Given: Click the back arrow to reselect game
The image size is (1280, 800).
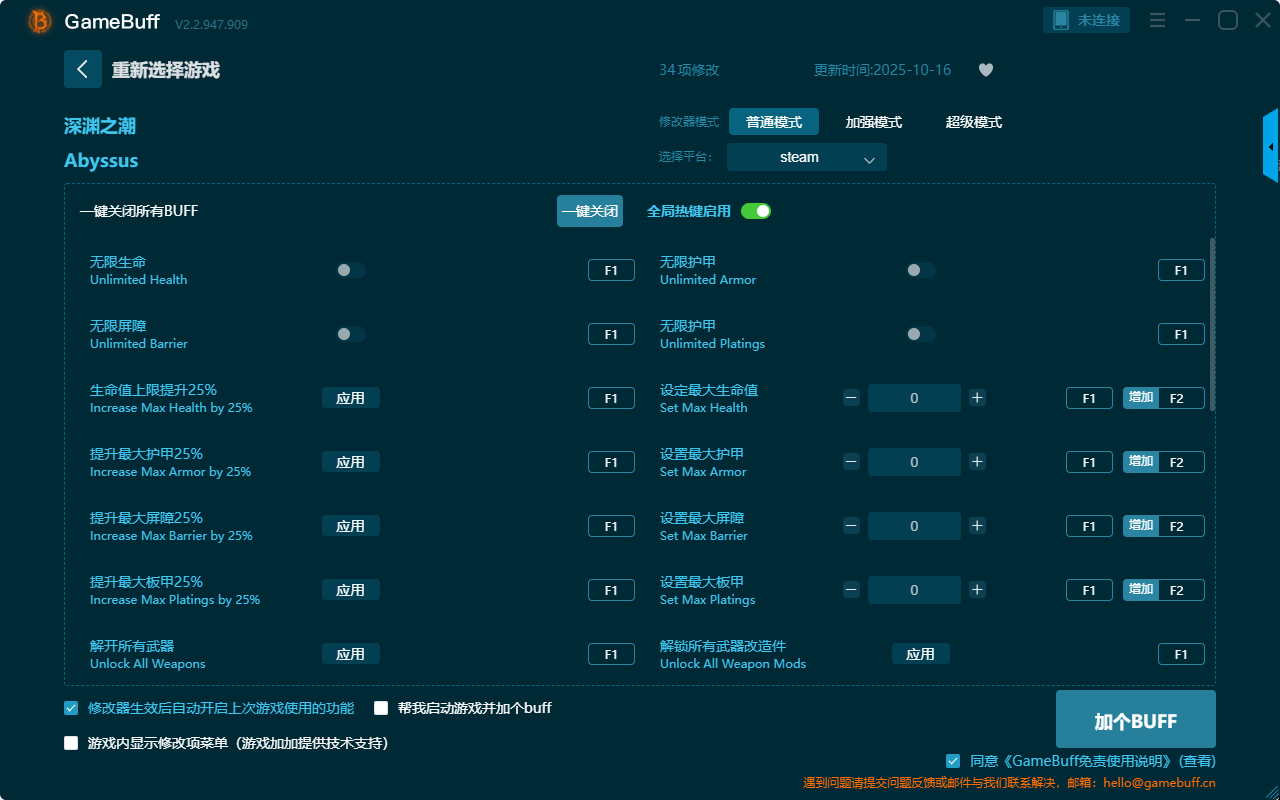Looking at the screenshot, I should tap(83, 69).
